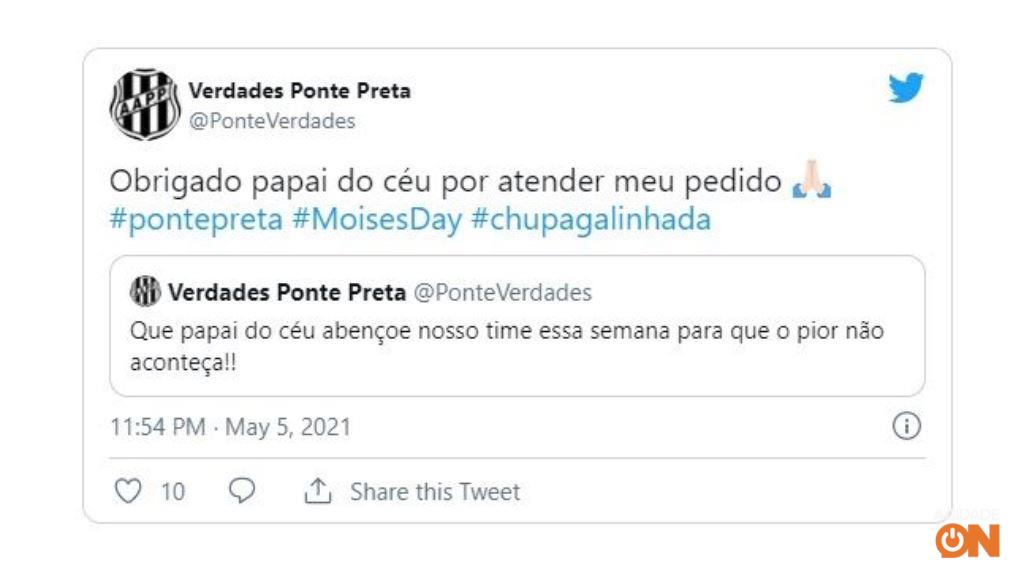Click the like count showing 10

[171, 491]
